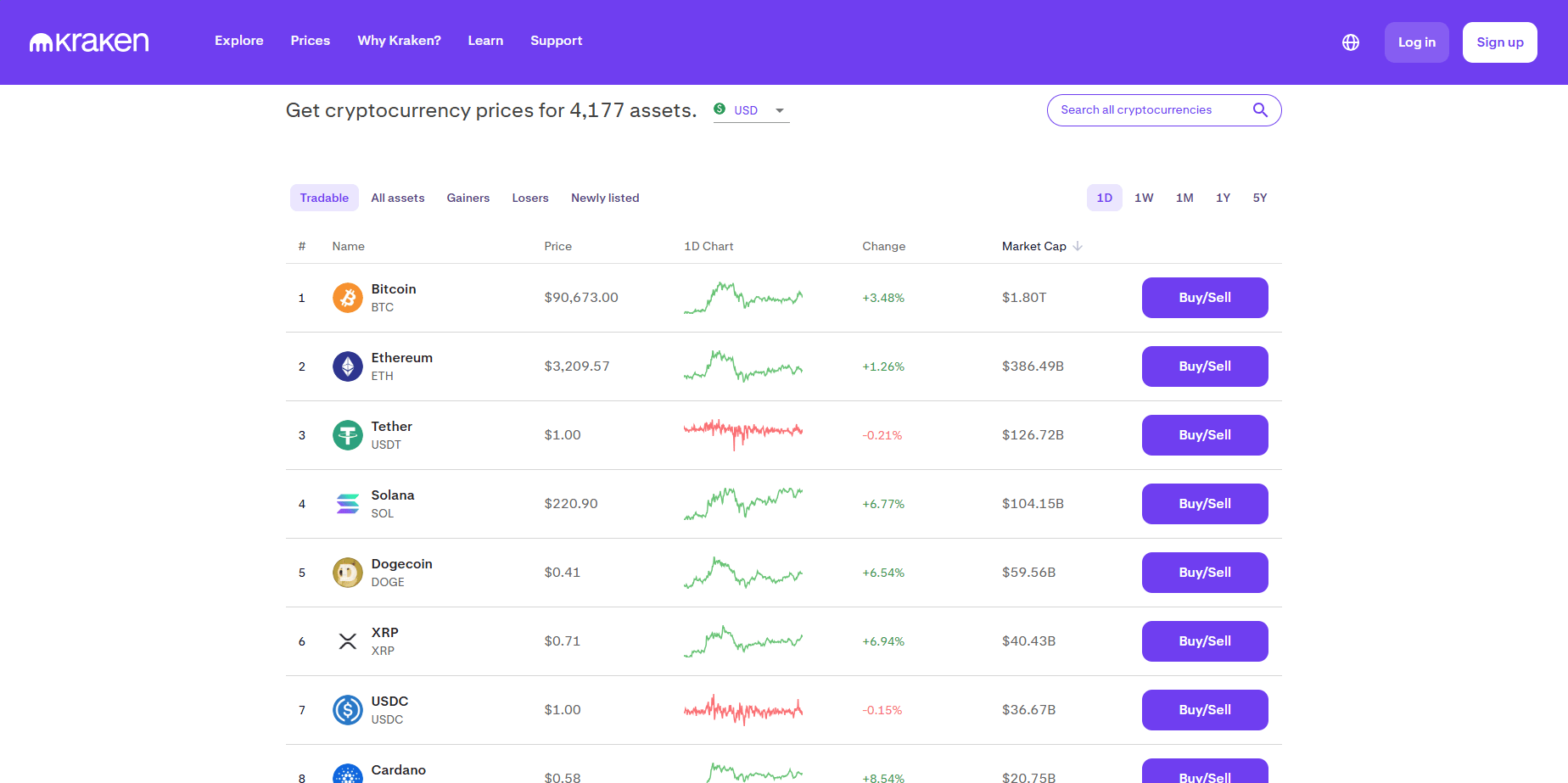Click the USDC coin icon

click(x=348, y=710)
